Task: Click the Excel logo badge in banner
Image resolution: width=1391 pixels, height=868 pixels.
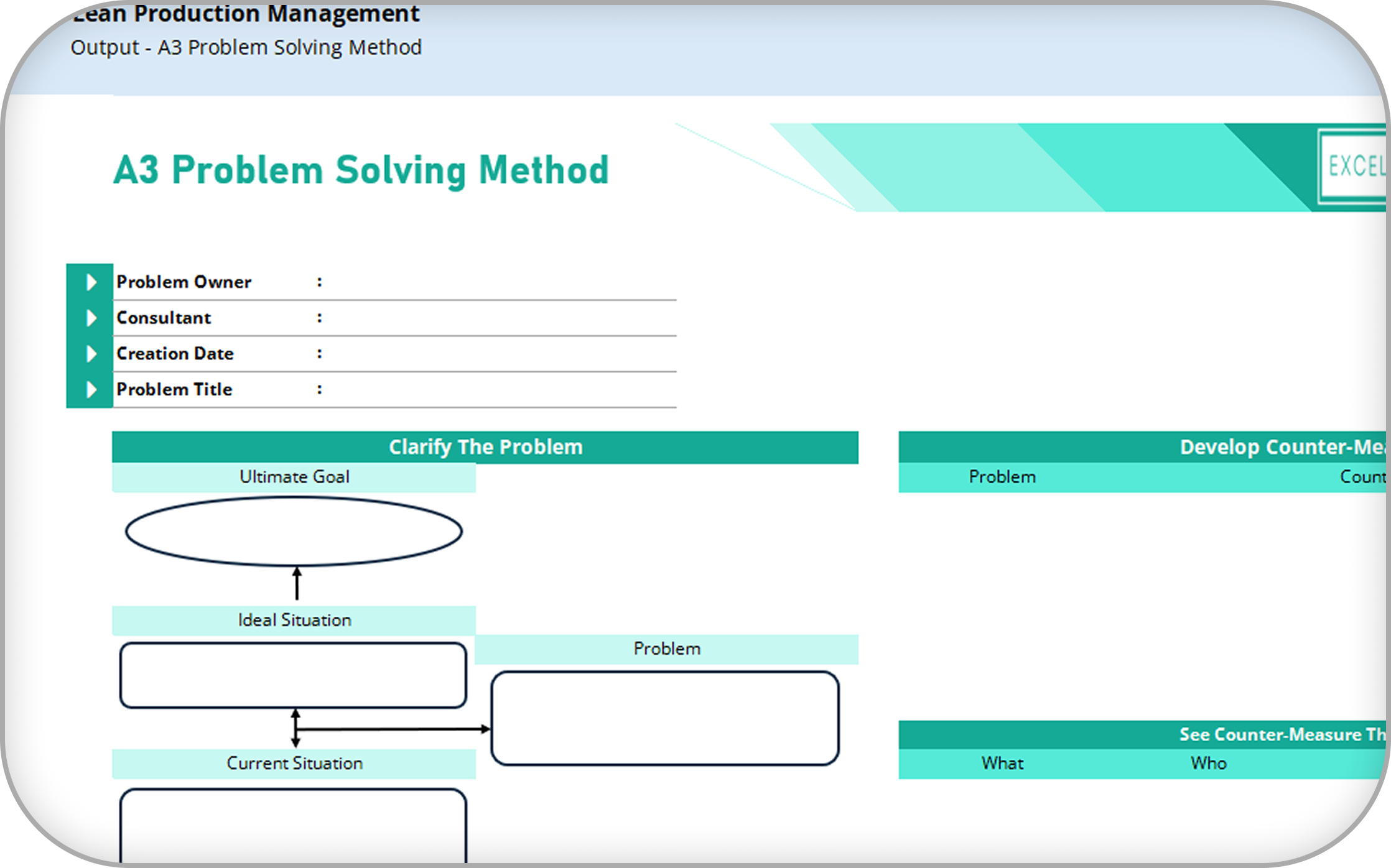Action: click(x=1353, y=167)
